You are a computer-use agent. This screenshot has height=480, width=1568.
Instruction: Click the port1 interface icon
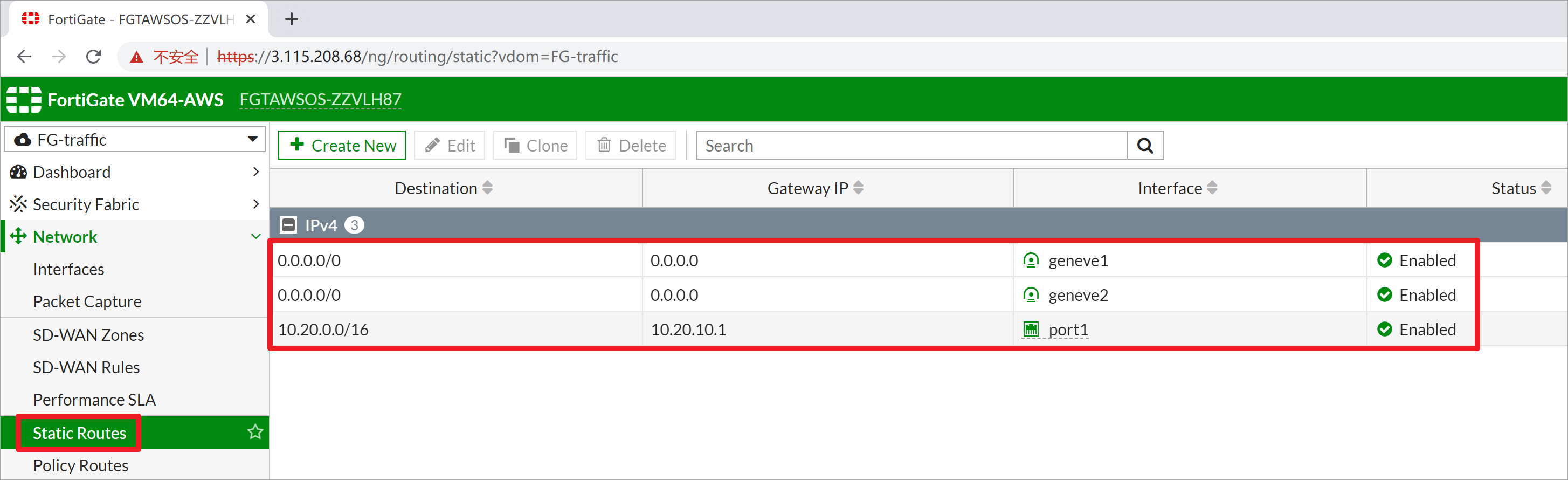coord(1031,330)
